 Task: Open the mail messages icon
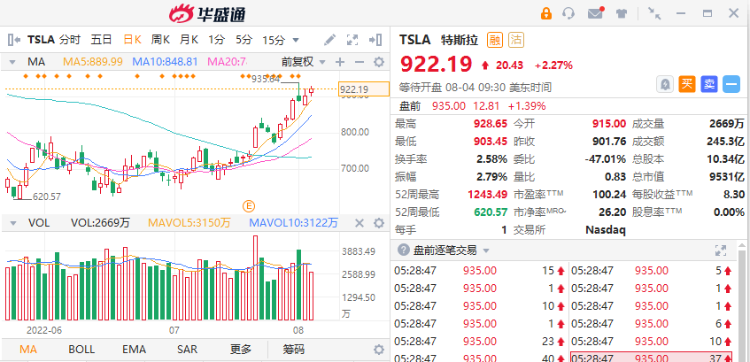coord(596,13)
